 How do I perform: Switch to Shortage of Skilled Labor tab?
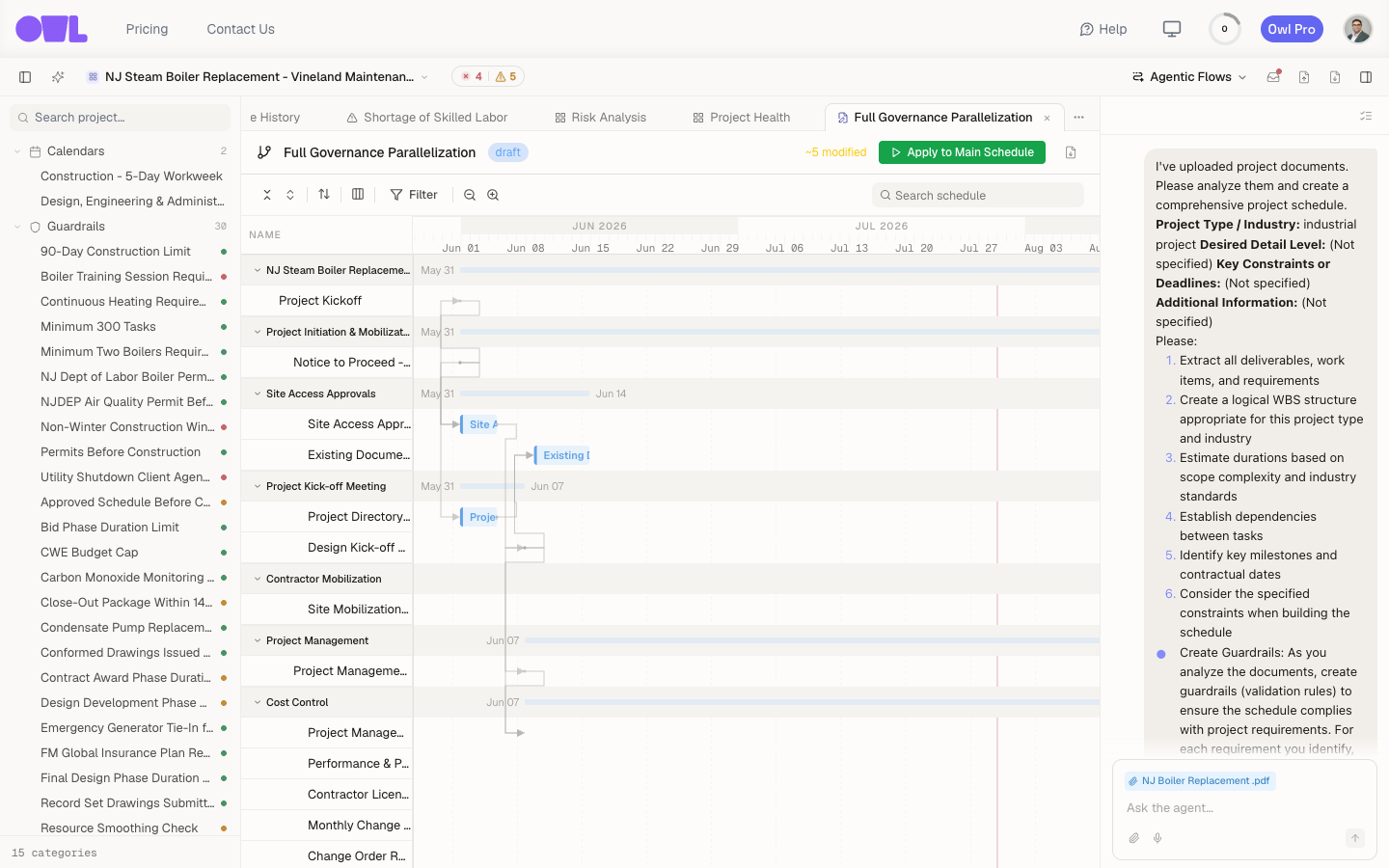coord(426,118)
